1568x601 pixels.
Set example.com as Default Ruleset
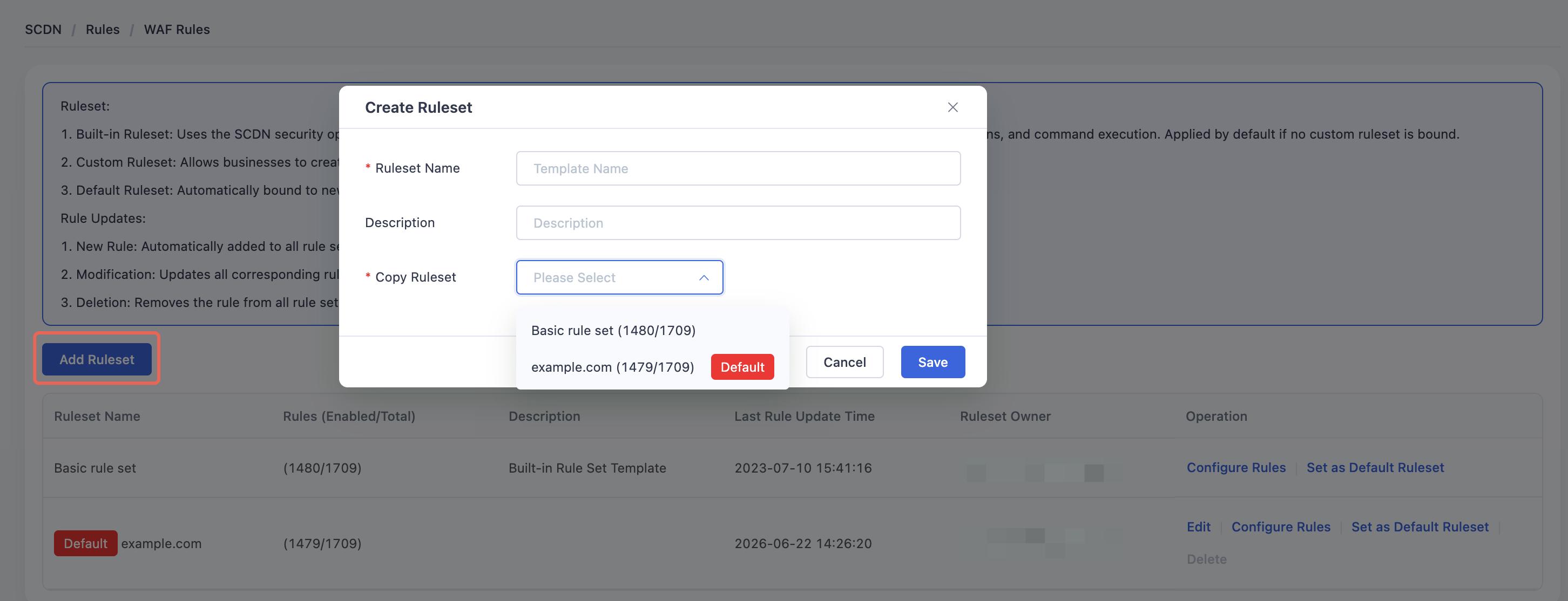pyautogui.click(x=1420, y=527)
